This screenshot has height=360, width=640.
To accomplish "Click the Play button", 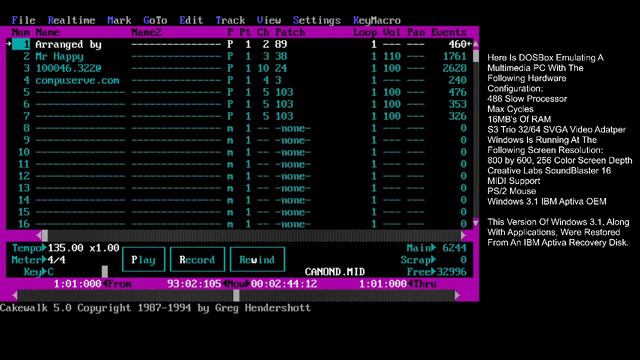I will pos(143,260).
